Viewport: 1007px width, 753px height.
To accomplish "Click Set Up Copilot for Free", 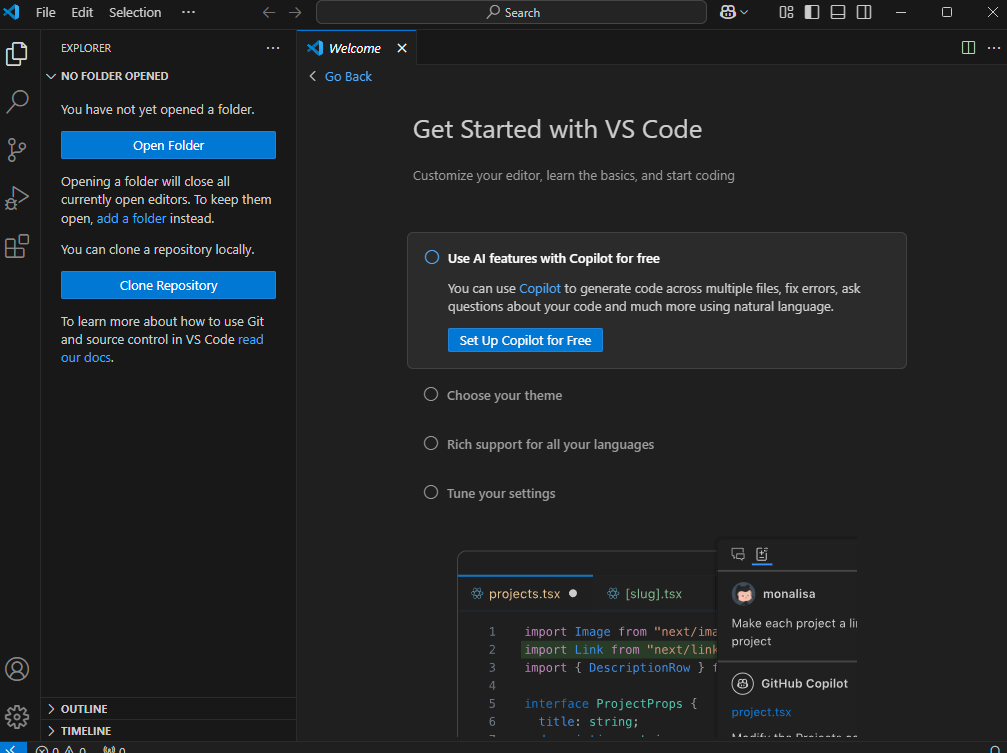I will click(x=525, y=340).
